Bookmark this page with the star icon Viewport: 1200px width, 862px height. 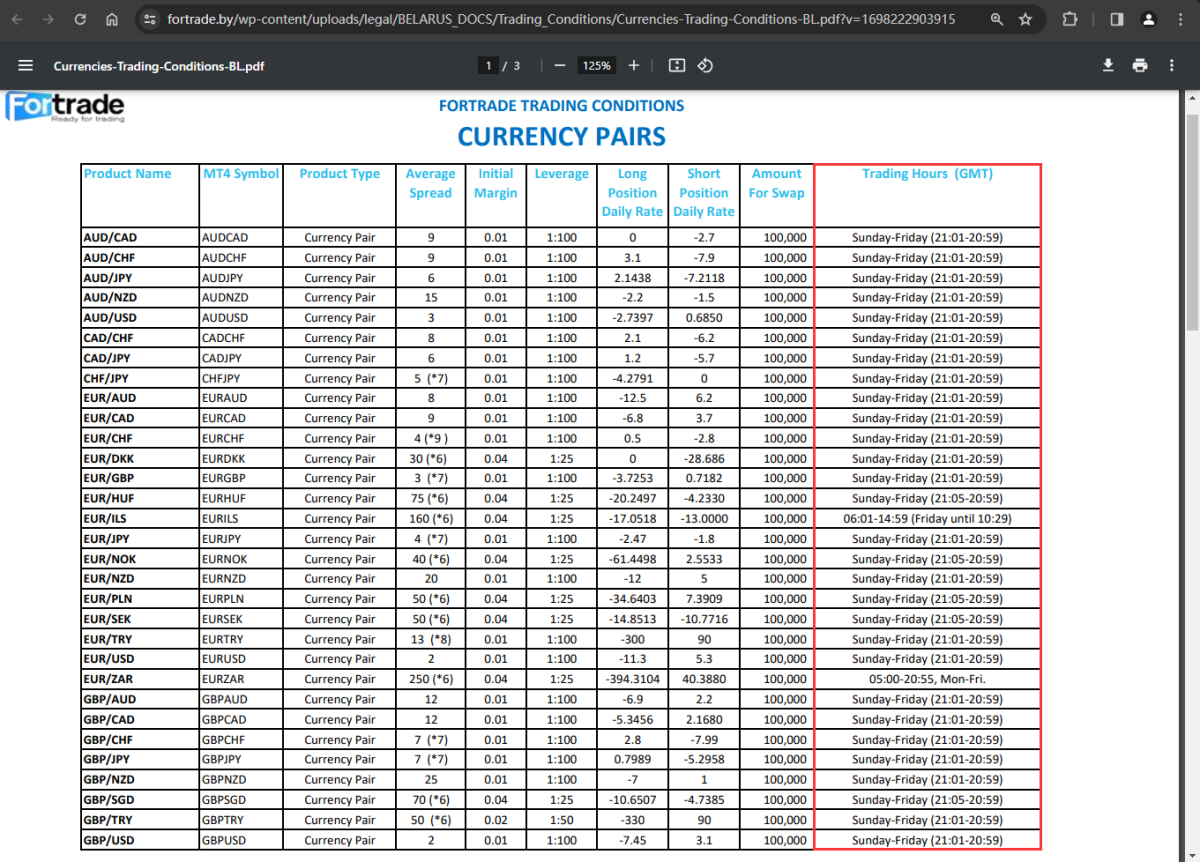(1025, 19)
